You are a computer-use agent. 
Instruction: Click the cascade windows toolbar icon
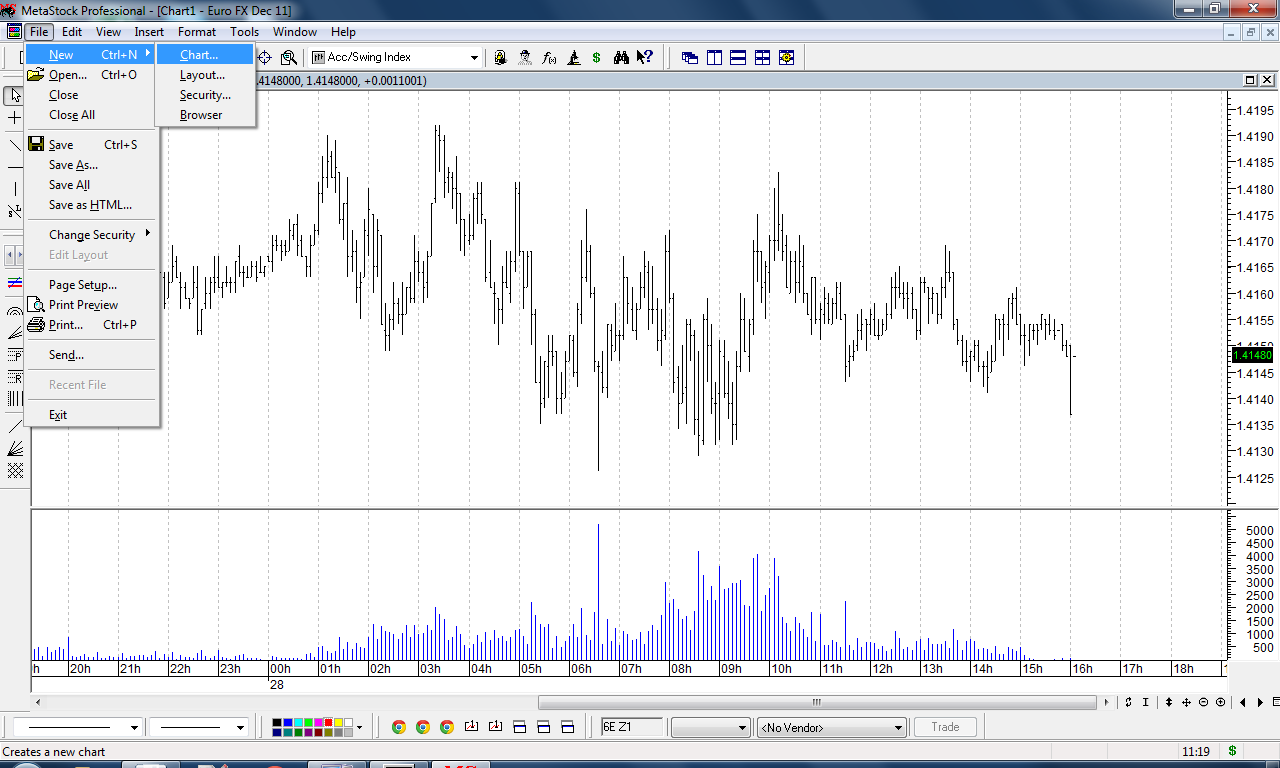[690, 58]
